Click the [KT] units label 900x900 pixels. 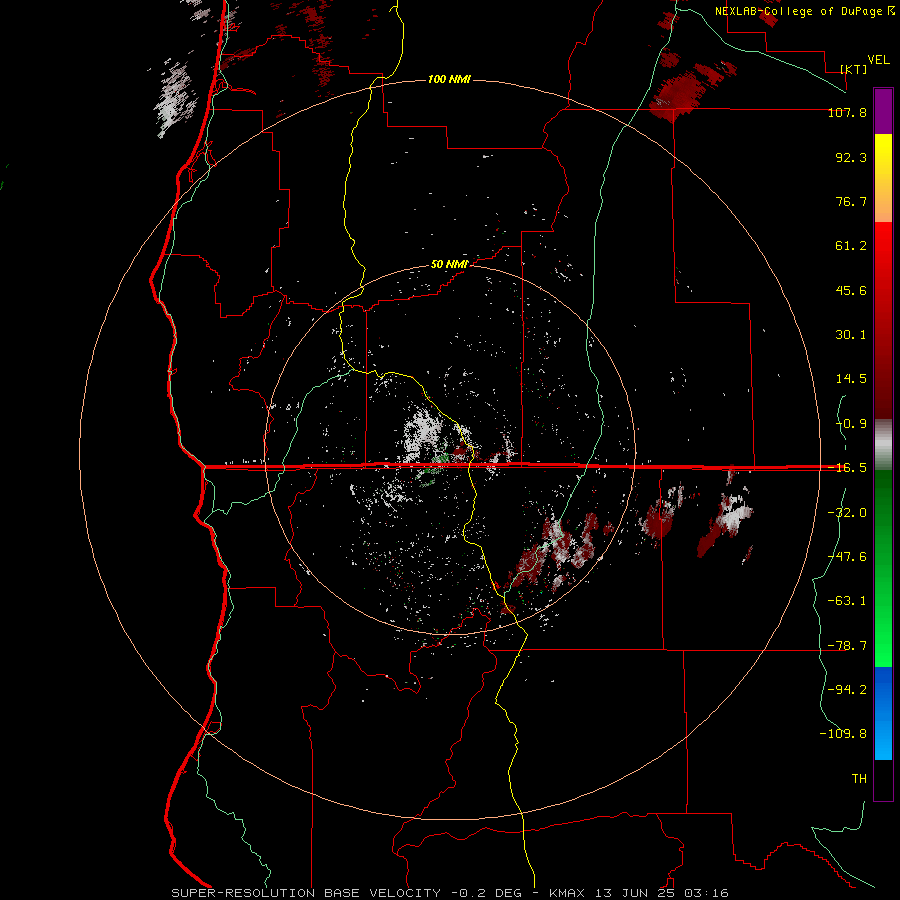coord(854,69)
